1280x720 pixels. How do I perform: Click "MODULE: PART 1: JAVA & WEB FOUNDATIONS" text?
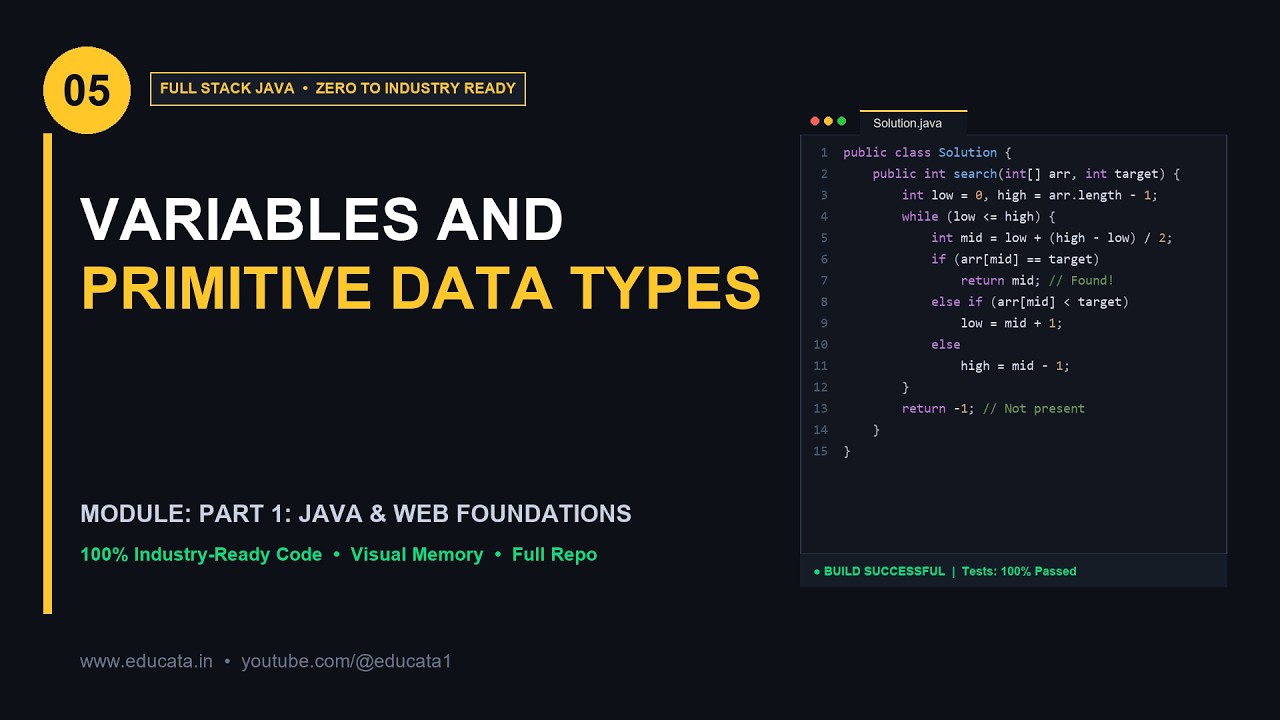[356, 514]
